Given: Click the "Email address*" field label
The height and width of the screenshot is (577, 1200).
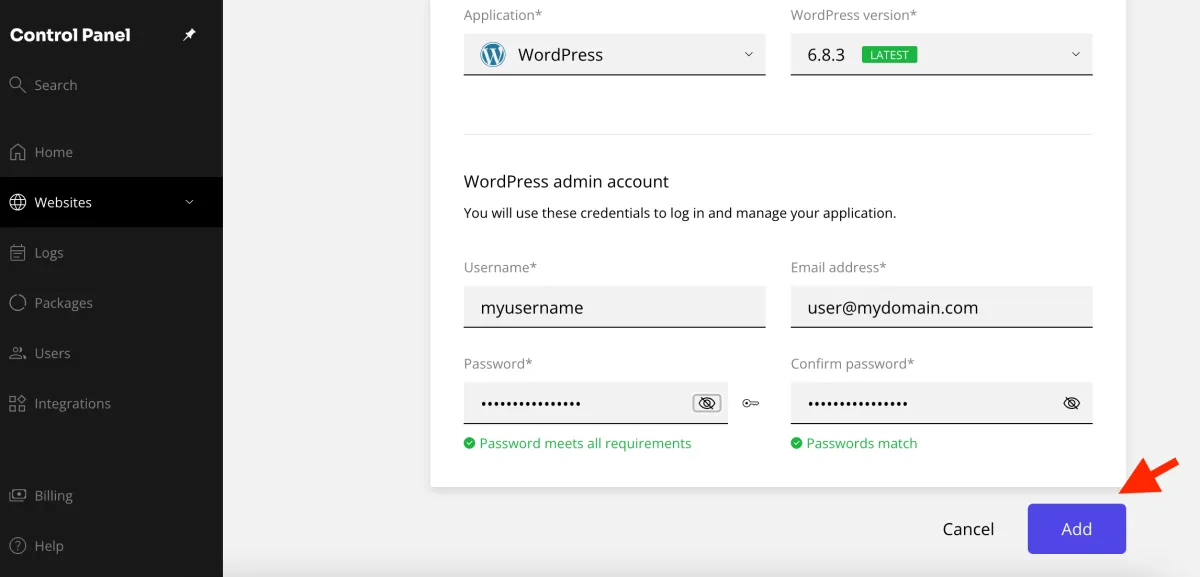Looking at the screenshot, I should tap(838, 267).
